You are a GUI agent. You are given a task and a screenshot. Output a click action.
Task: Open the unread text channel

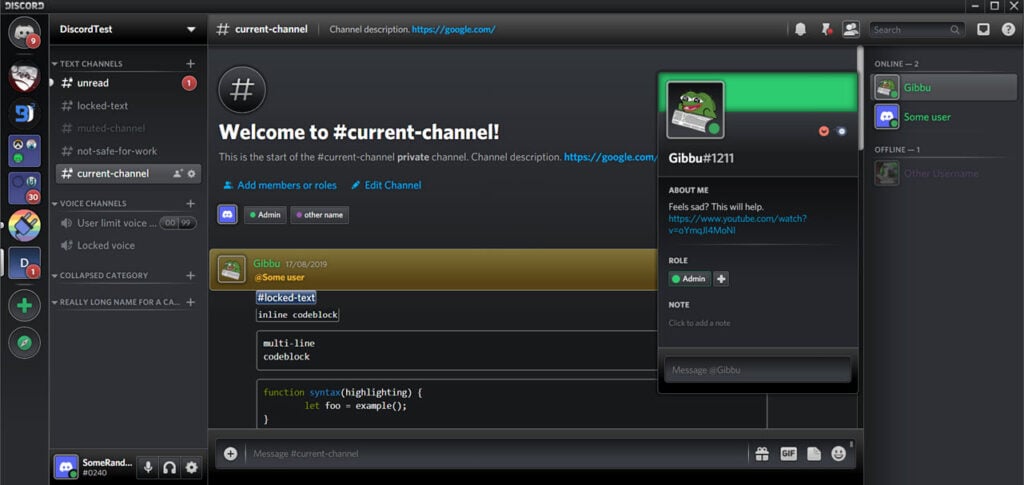(128, 83)
